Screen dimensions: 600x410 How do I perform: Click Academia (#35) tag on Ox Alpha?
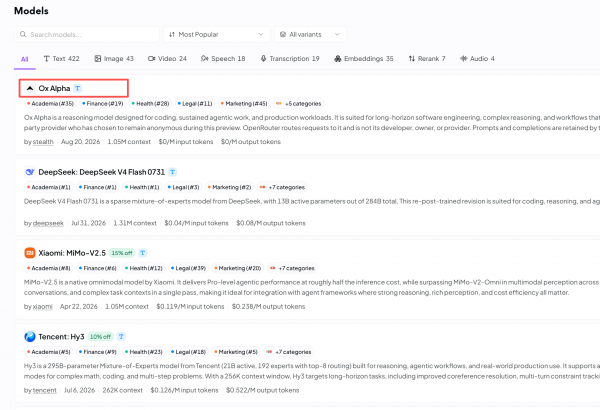coord(50,104)
